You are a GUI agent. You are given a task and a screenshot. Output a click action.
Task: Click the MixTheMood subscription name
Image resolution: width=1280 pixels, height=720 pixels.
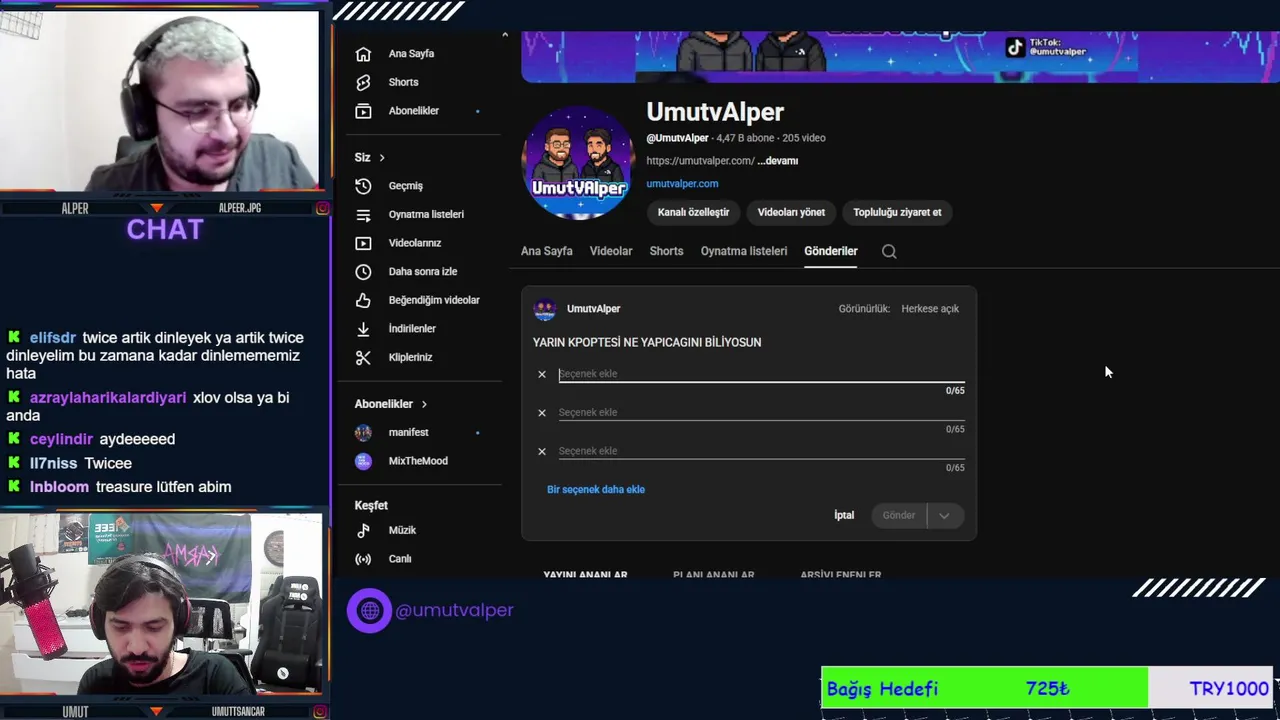pyautogui.click(x=418, y=461)
